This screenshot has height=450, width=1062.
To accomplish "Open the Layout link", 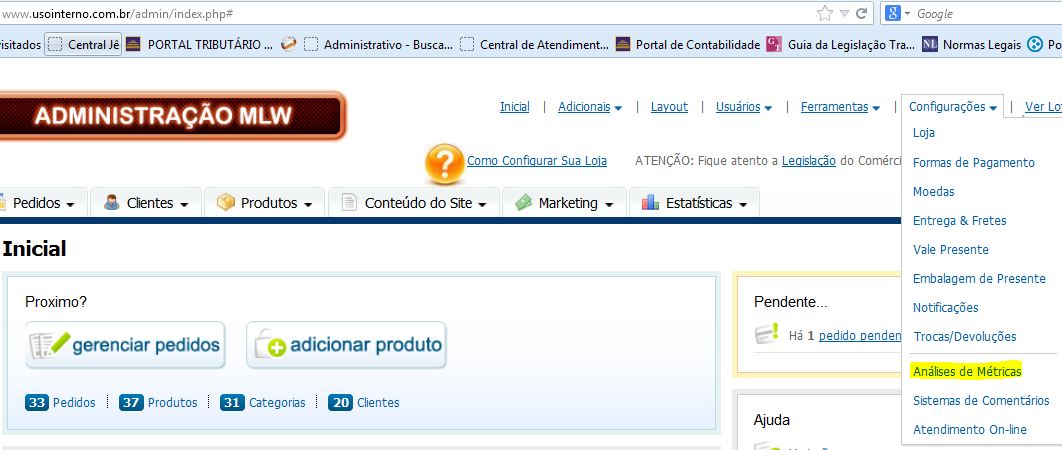I will click(x=669, y=106).
